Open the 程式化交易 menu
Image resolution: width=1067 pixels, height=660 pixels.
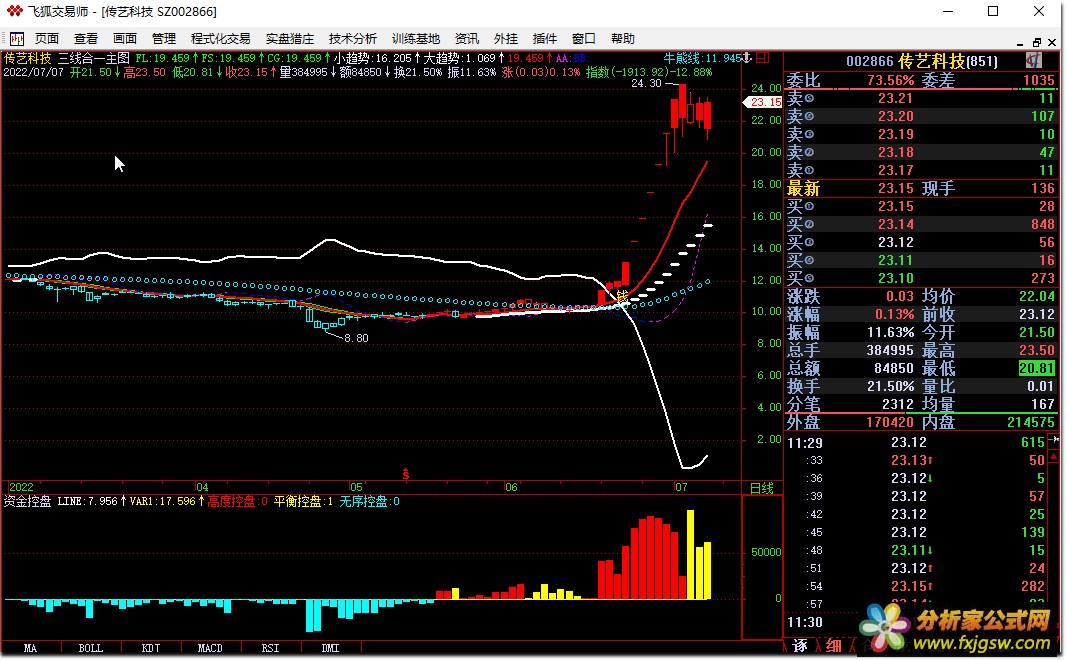220,39
